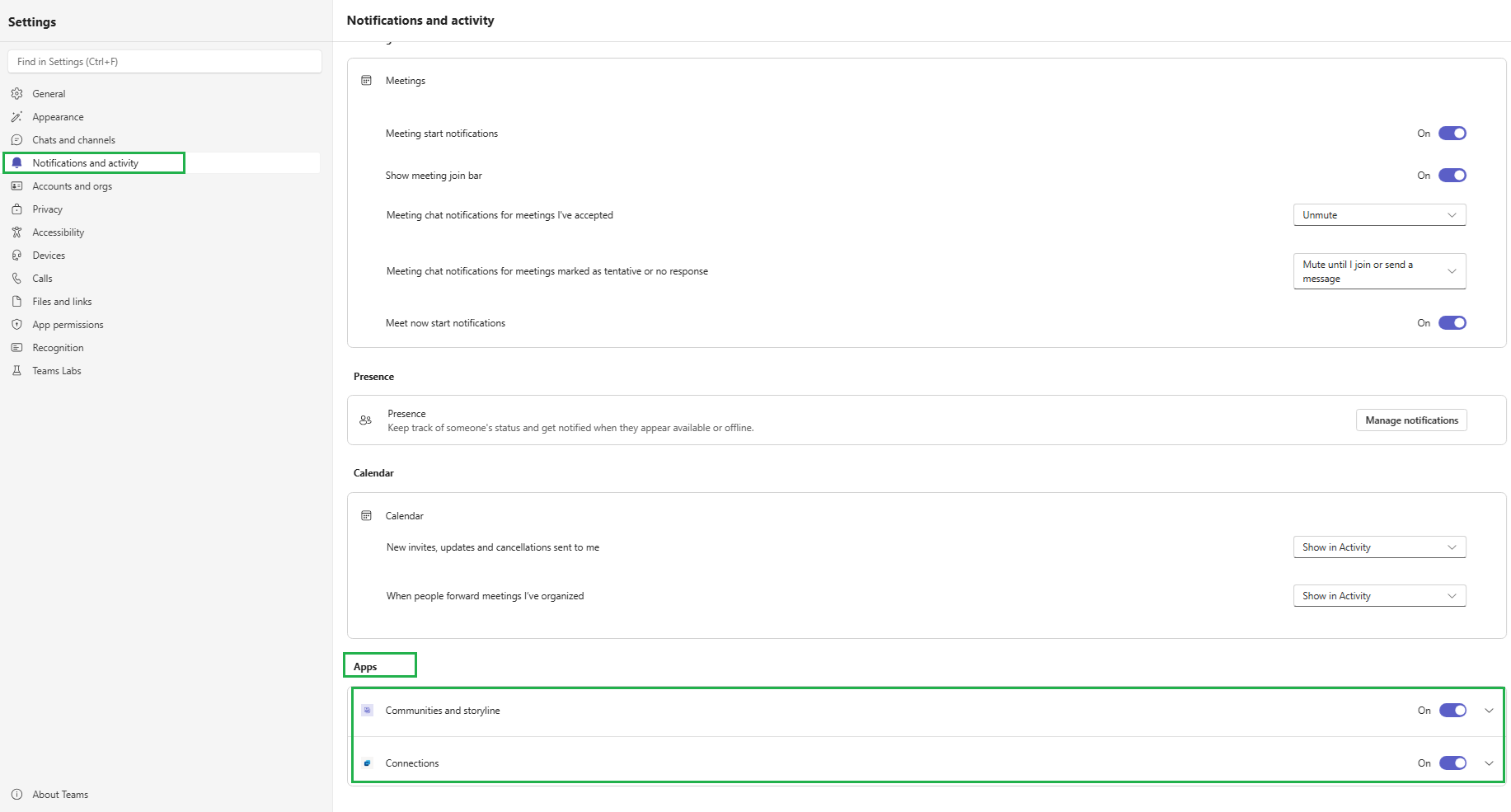Click the Presence people icon
The width and height of the screenshot is (1511, 812).
click(366, 420)
